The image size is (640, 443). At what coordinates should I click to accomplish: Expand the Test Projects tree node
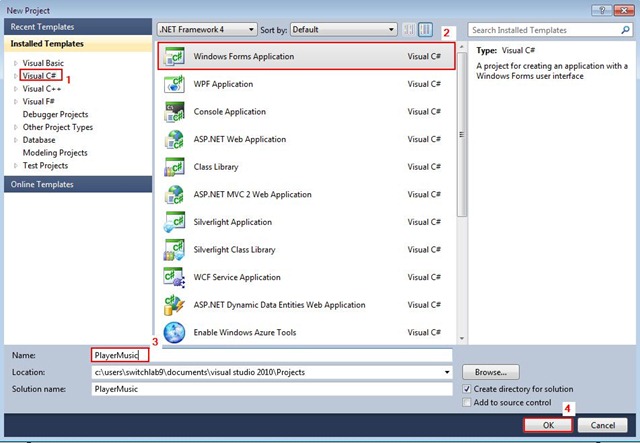[x=16, y=166]
